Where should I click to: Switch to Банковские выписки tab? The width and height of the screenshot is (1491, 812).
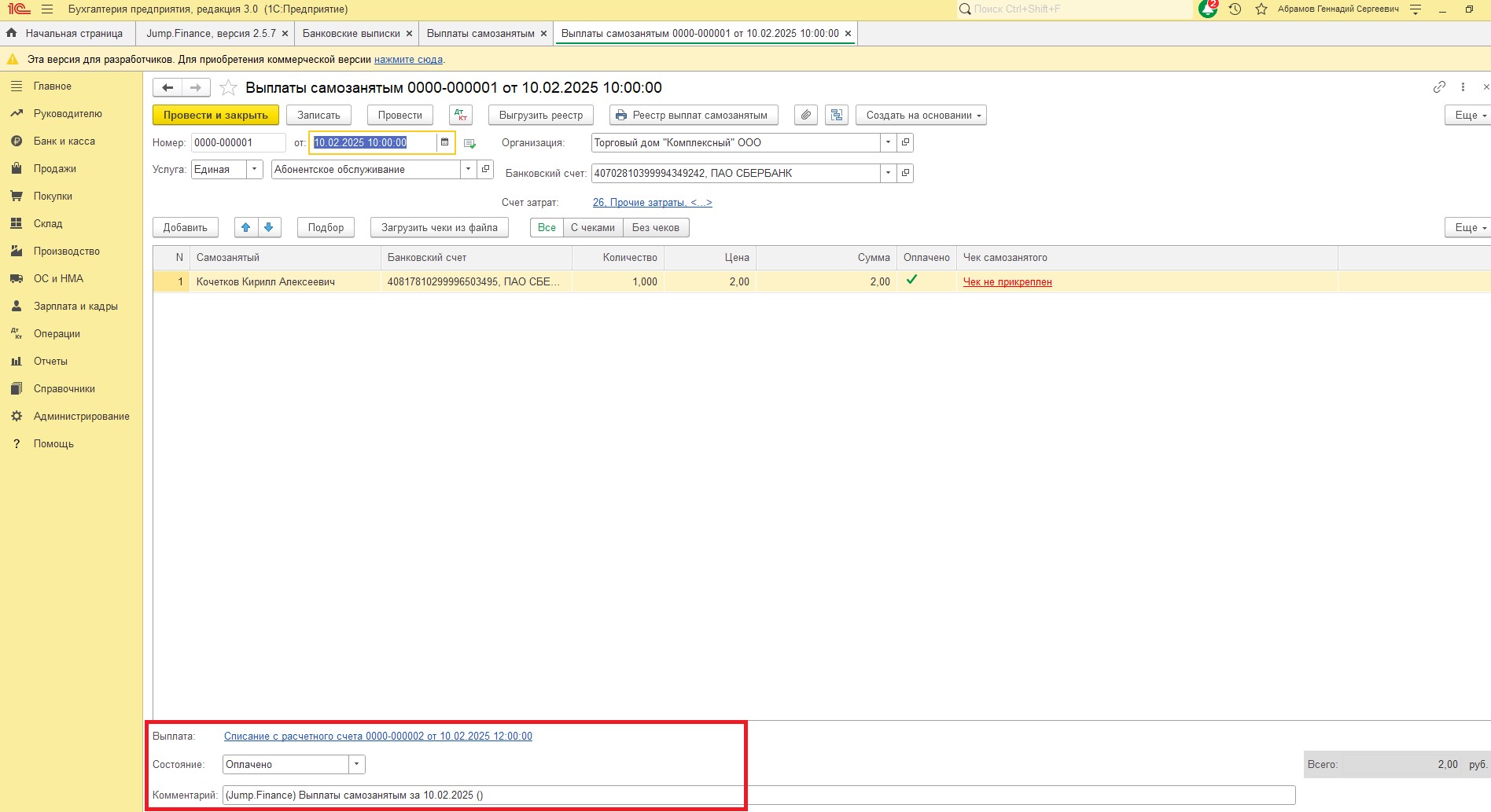(351, 33)
